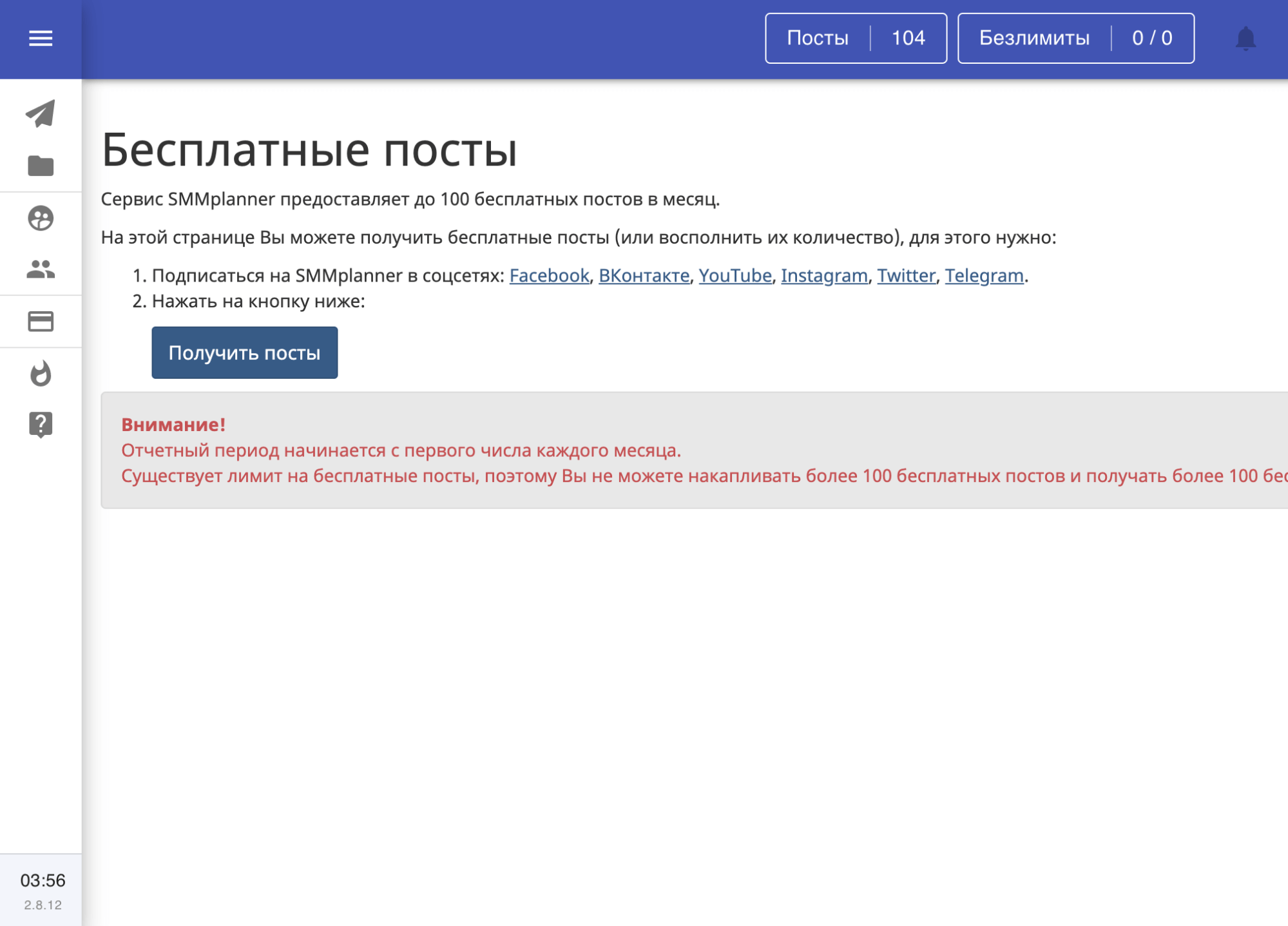Open the flame icon in sidebar
This screenshot has height=926, width=1288.
pos(41,373)
